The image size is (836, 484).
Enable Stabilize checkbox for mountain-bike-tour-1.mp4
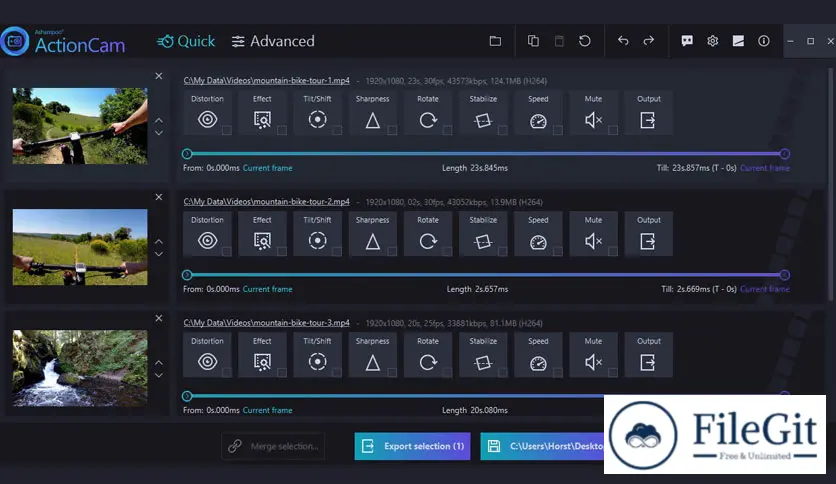(x=503, y=130)
